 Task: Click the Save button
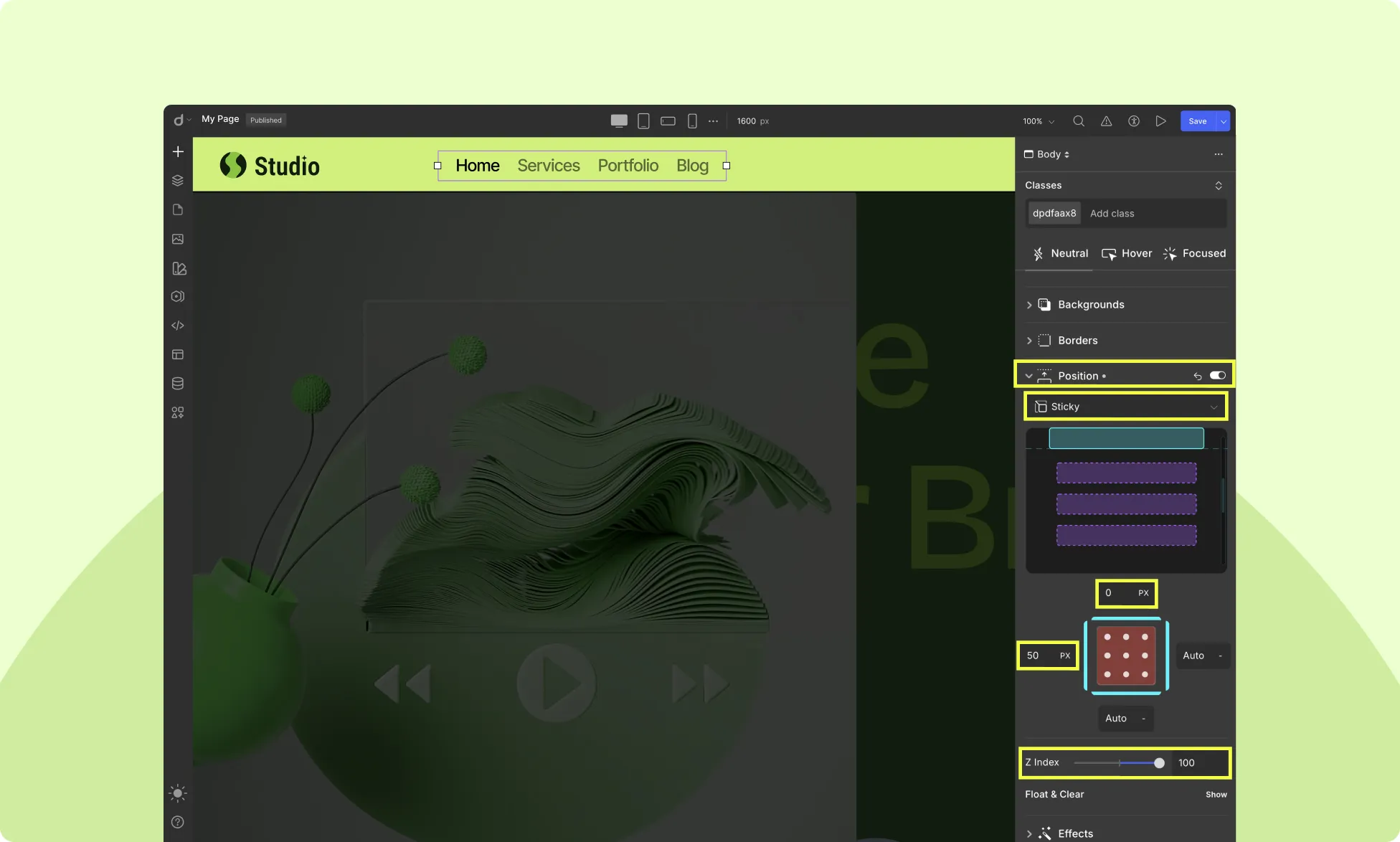(1198, 121)
